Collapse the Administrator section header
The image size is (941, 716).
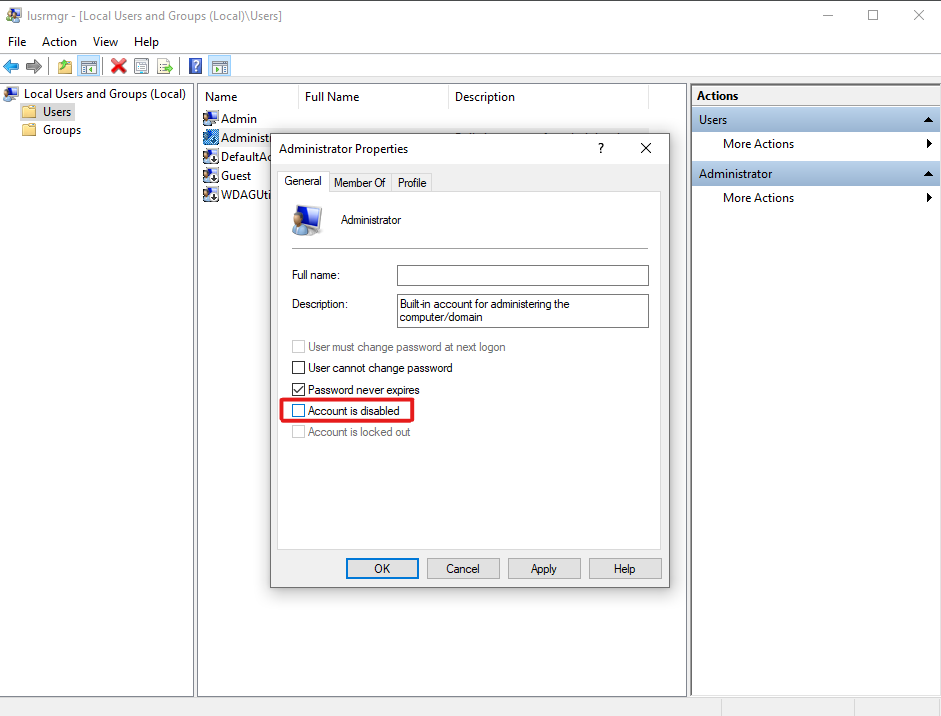928,173
